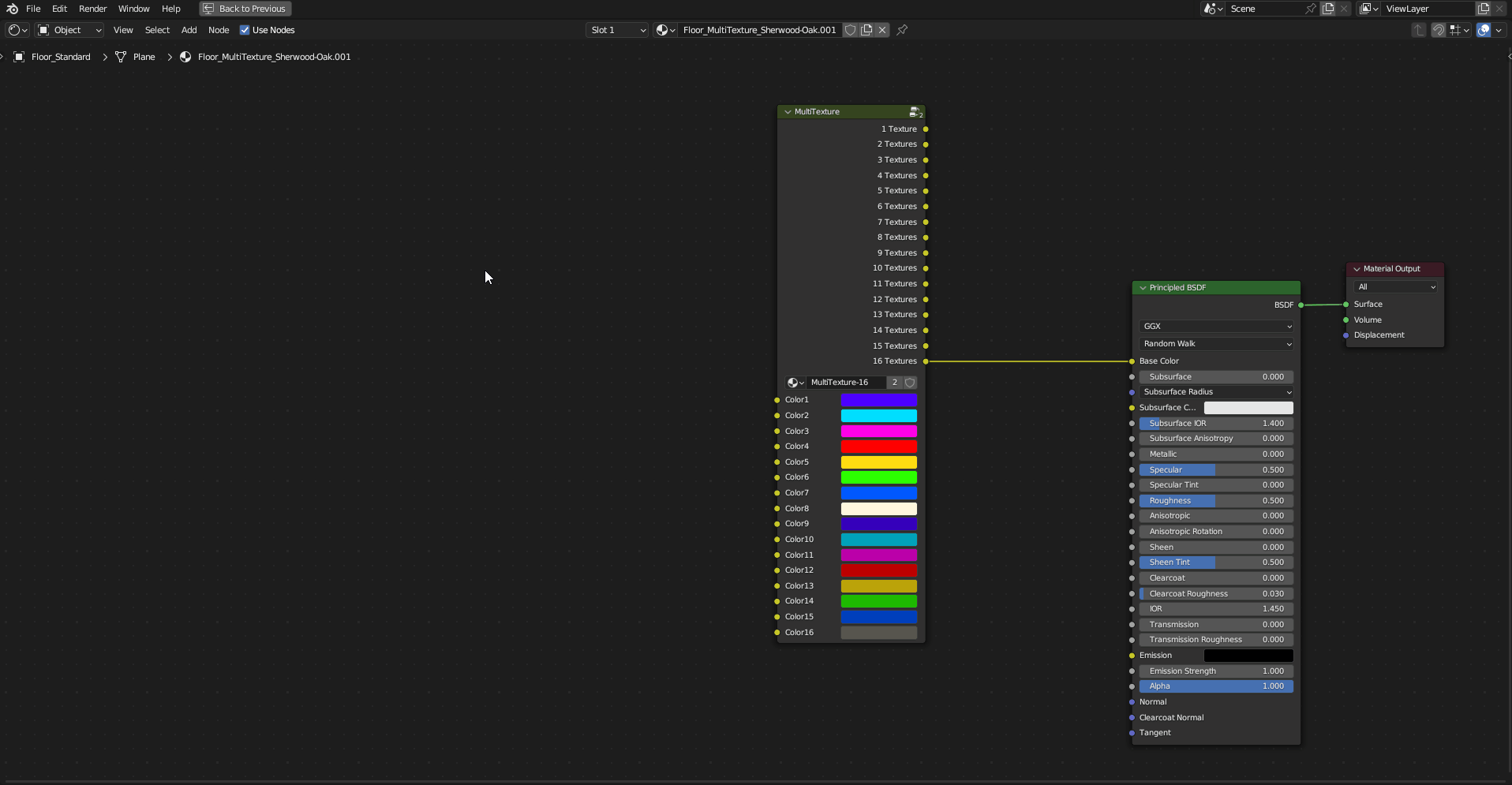Click the red Color4 swatch

tap(878, 447)
